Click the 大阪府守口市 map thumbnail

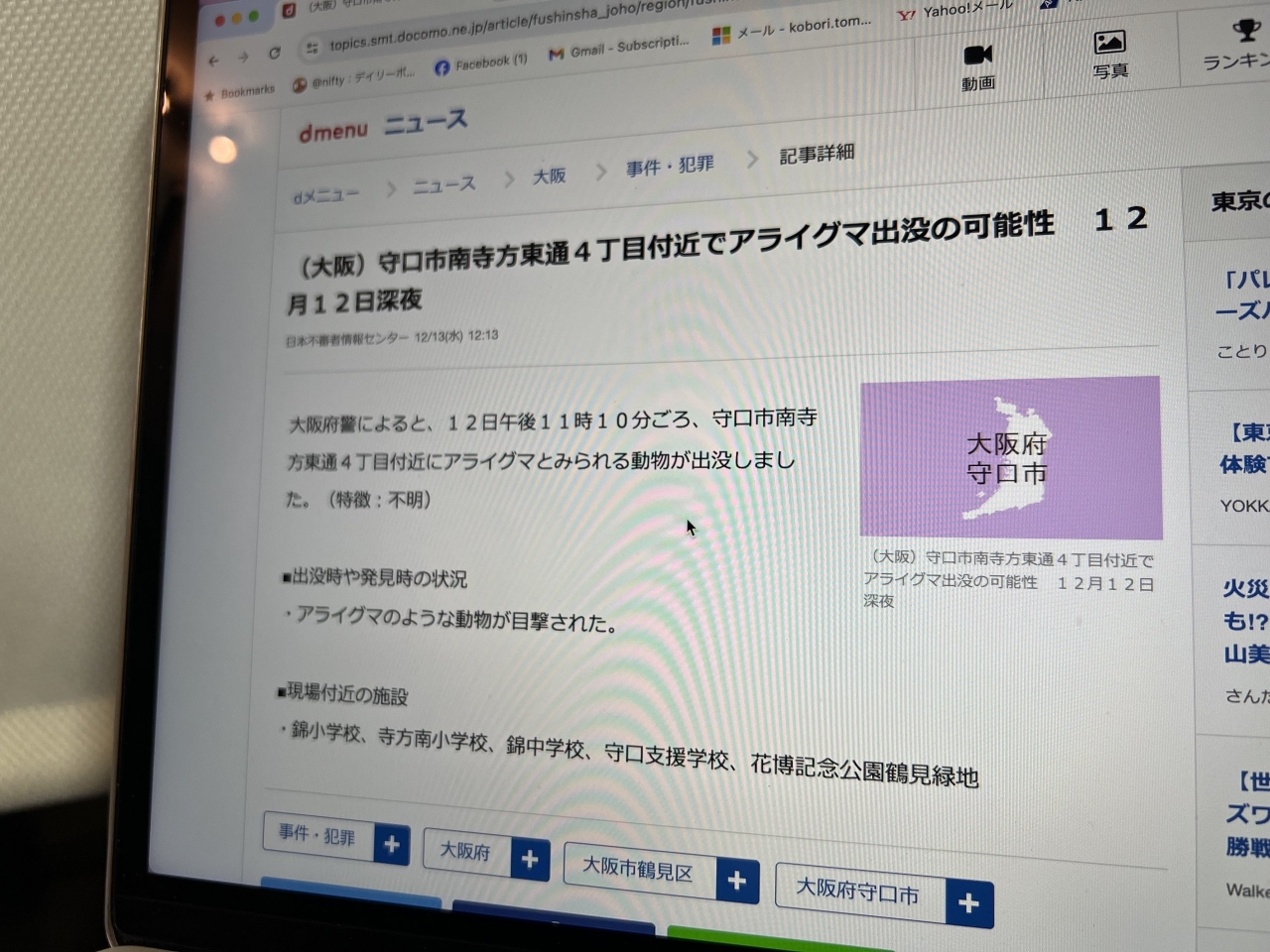(x=1010, y=457)
